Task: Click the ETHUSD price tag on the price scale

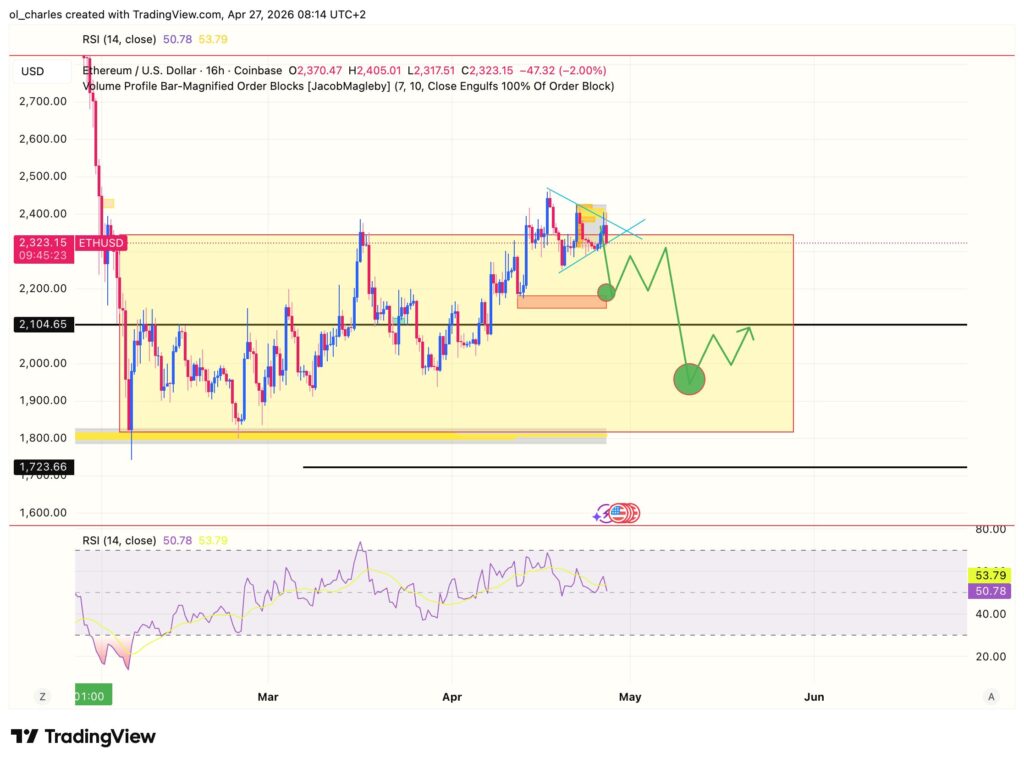Action: tap(100, 242)
